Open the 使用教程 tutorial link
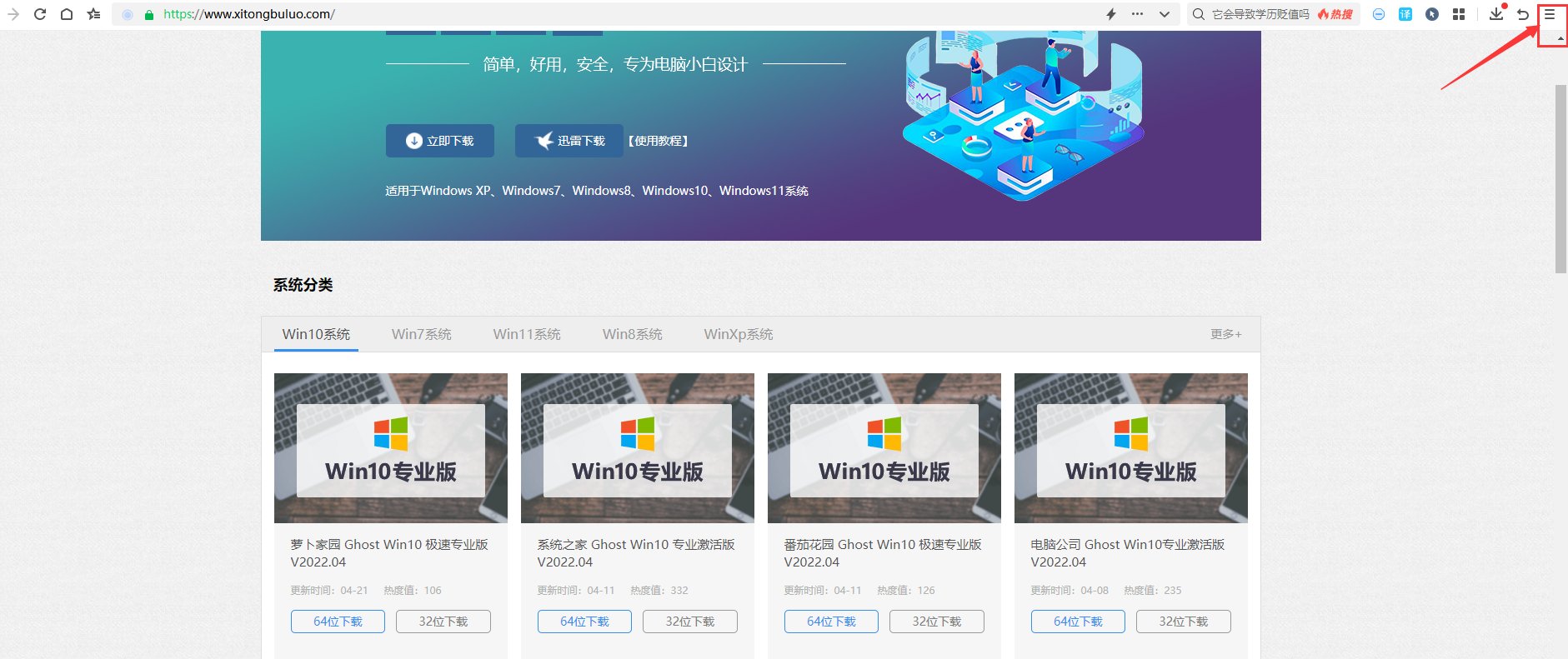1568x659 pixels. pyautogui.click(x=658, y=141)
